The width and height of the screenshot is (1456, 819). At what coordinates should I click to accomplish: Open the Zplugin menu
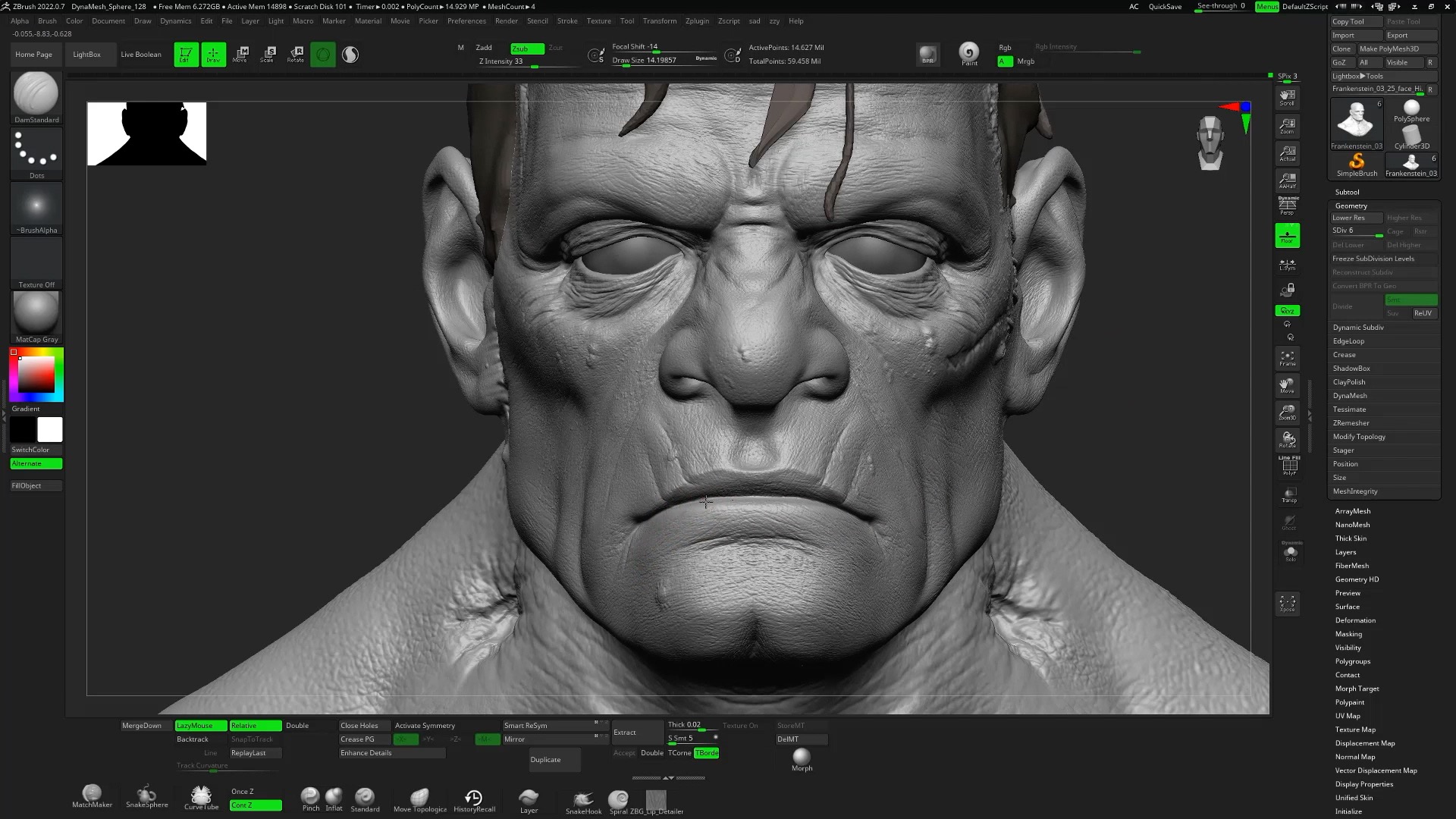point(697,20)
